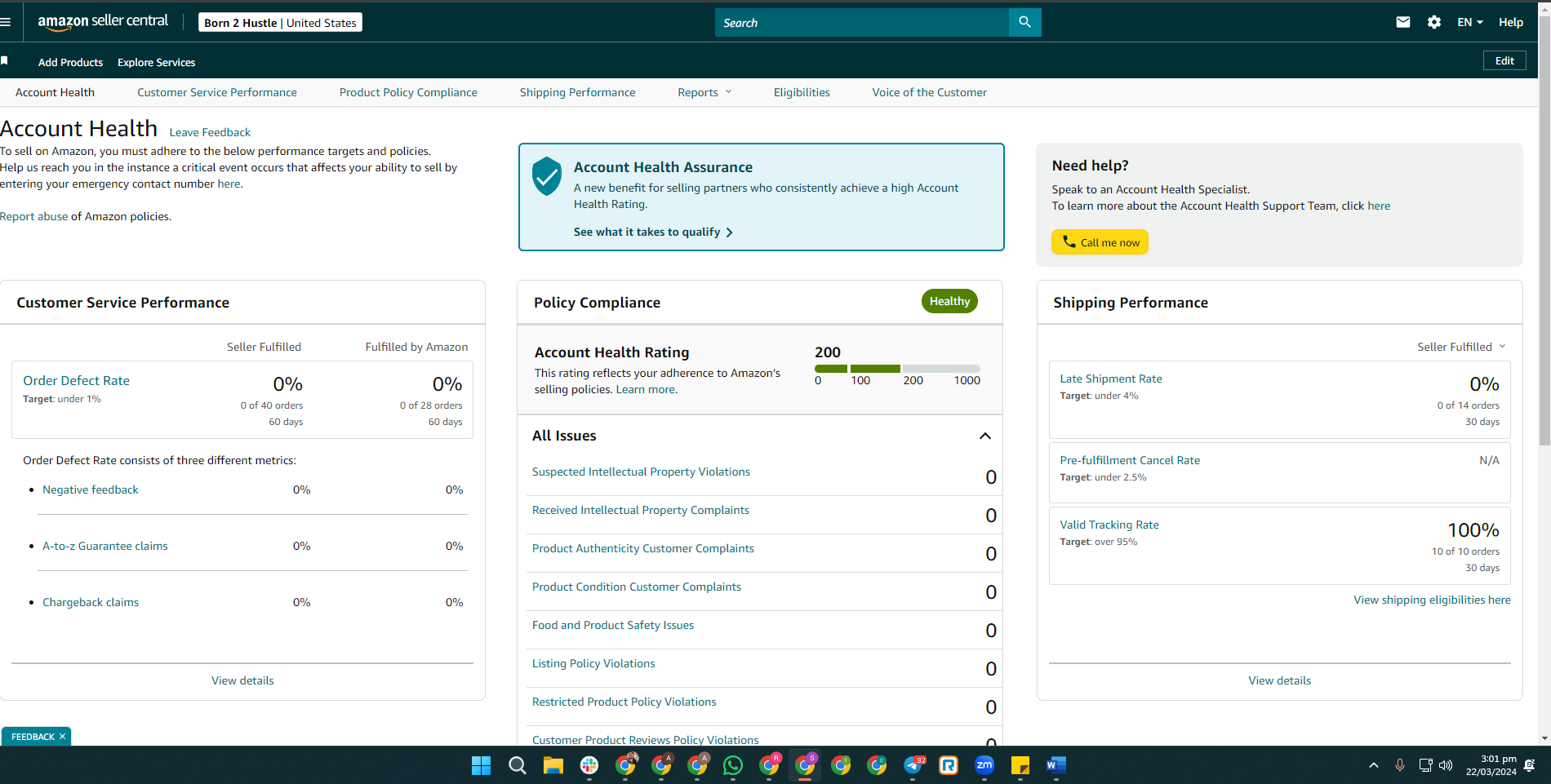Click the Explore Services menu item
This screenshot has height=784, width=1551.
[156, 62]
